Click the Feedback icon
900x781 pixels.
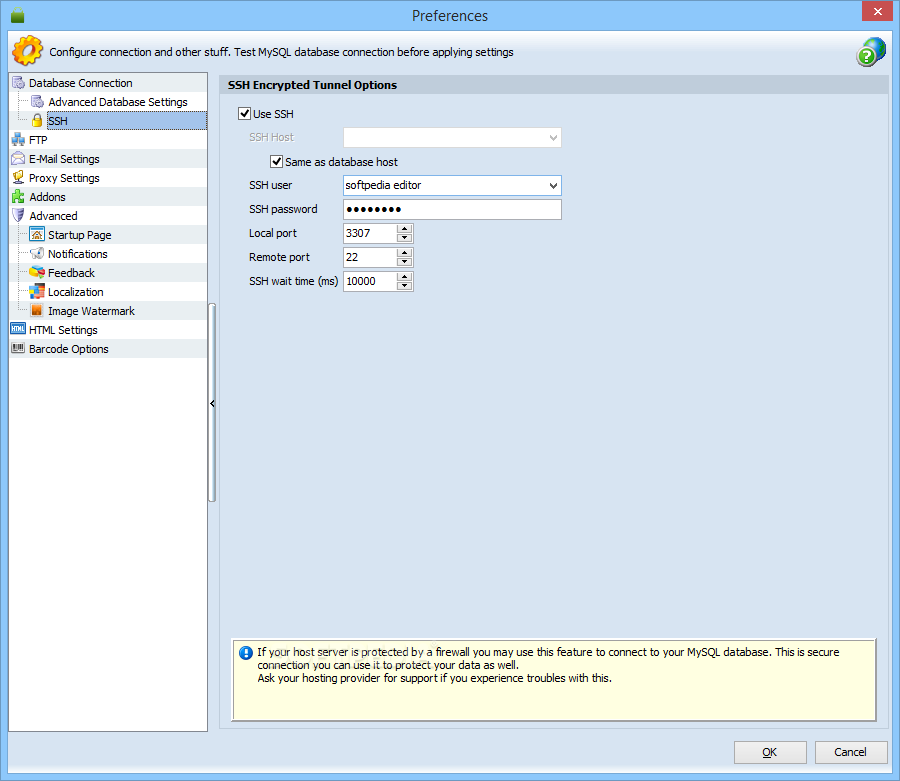pyautogui.click(x=37, y=272)
